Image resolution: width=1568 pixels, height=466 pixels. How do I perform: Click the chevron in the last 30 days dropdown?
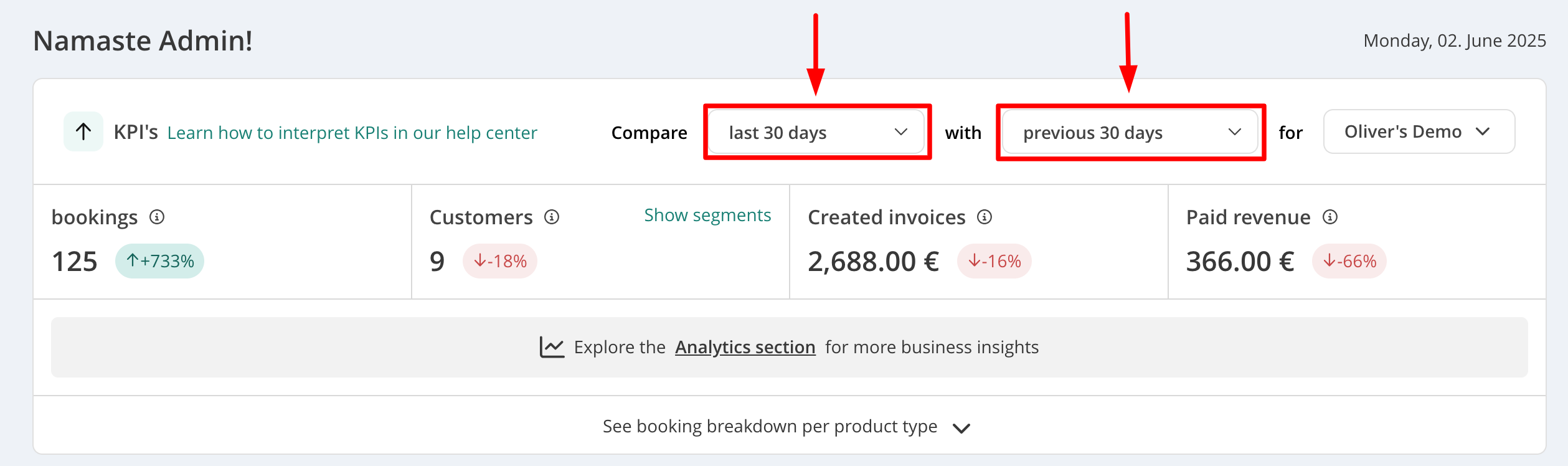(901, 132)
